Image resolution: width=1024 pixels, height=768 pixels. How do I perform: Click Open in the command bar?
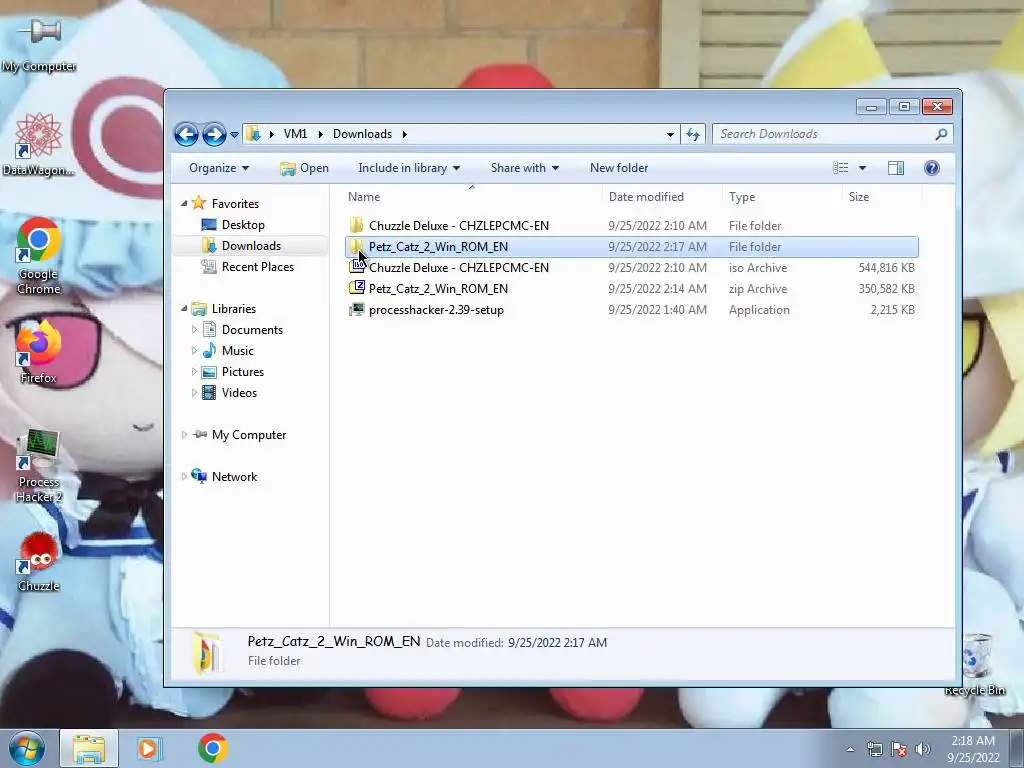(x=304, y=168)
